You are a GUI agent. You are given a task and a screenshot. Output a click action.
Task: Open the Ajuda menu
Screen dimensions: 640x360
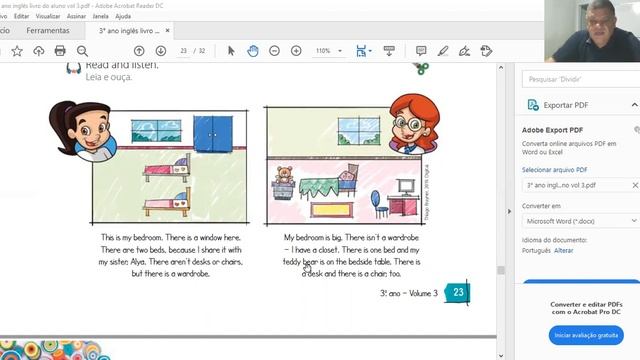123,16
